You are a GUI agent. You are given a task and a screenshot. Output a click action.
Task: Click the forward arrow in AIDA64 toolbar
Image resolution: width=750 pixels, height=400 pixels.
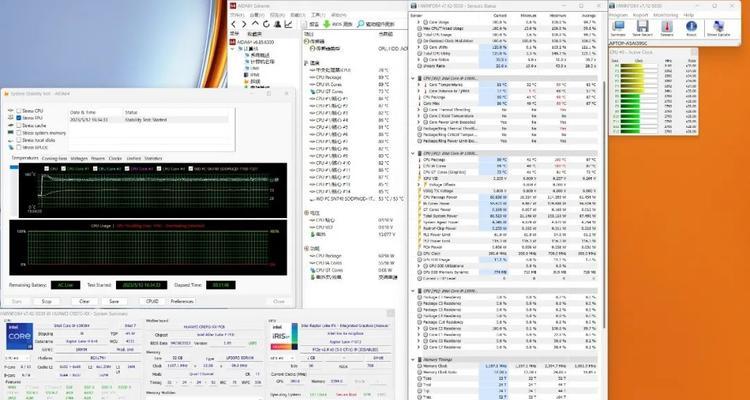tap(244, 24)
